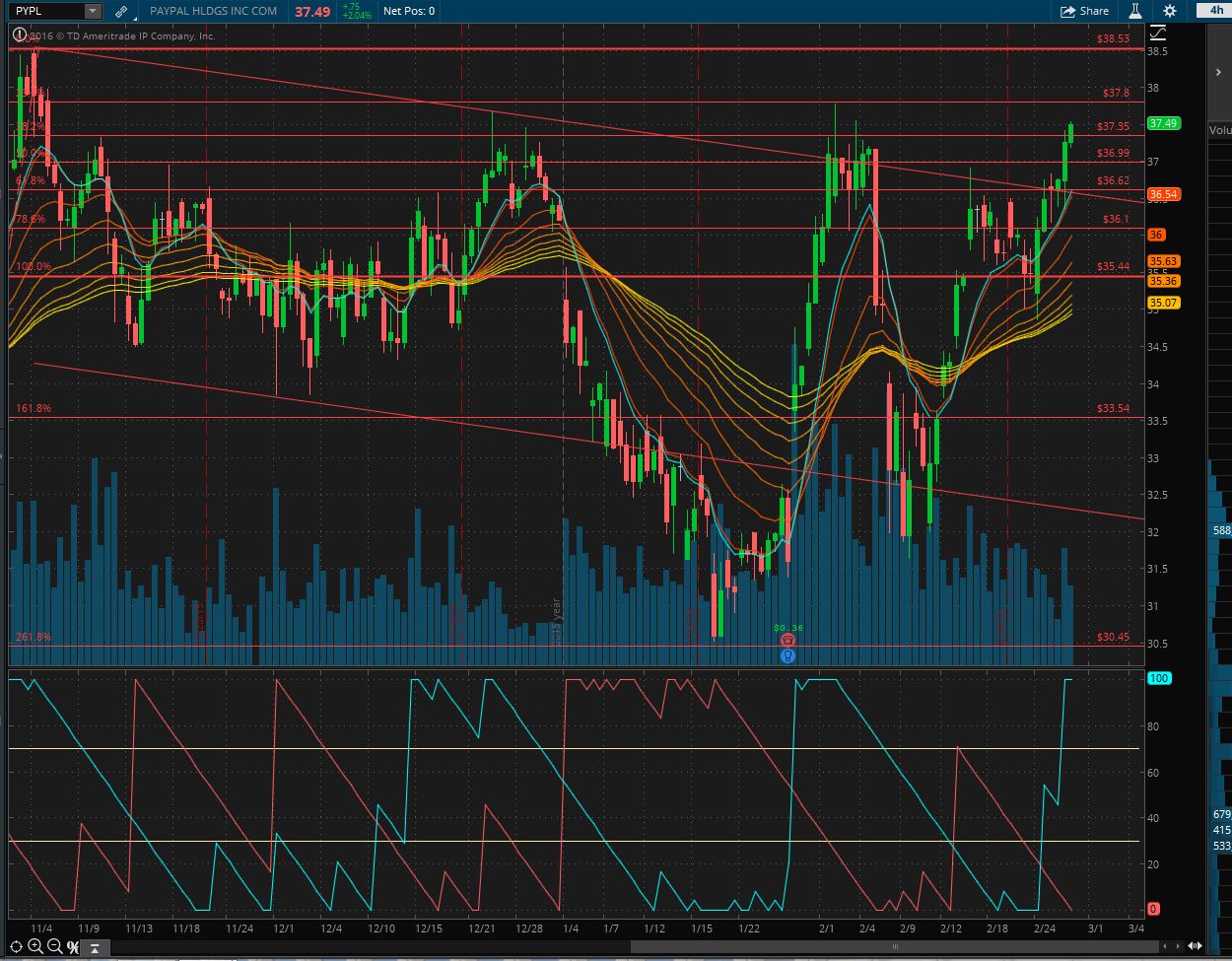Open the PYPL symbol dropdown arrow
Viewport: 1232px width, 961px height.
[93, 11]
